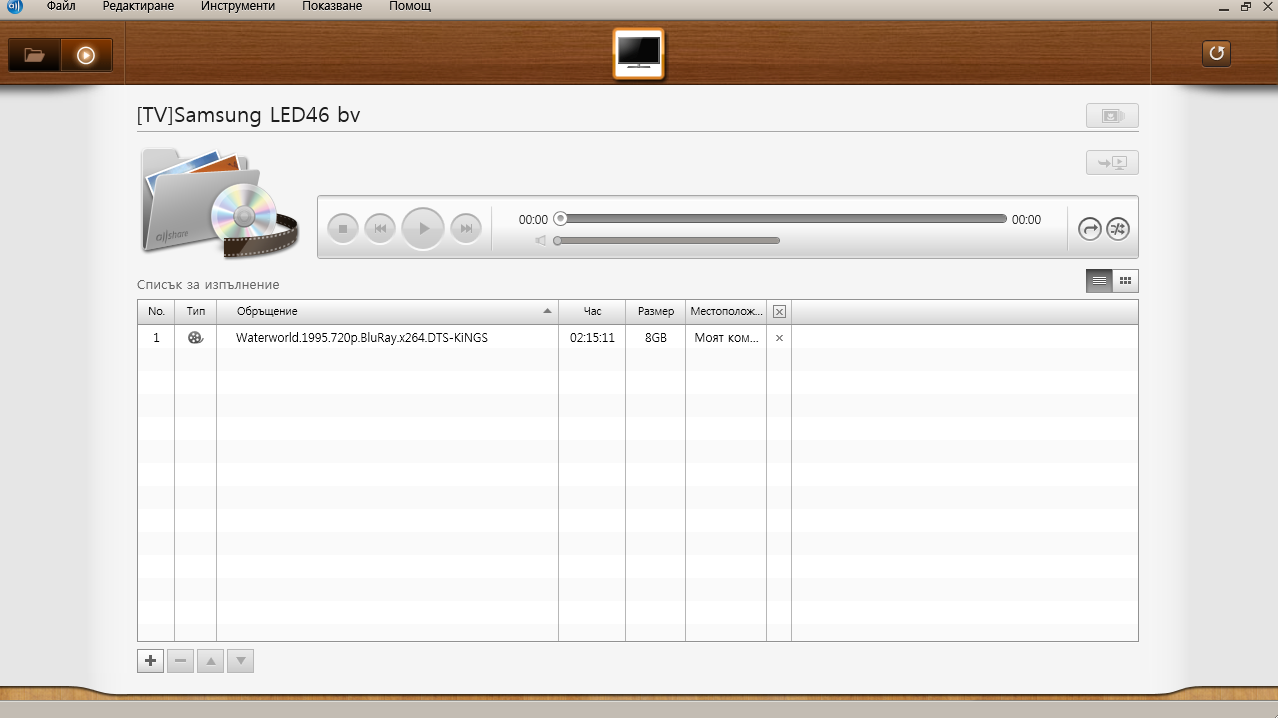The image size is (1280, 720).
Task: Skip to next track
Action: click(x=466, y=228)
